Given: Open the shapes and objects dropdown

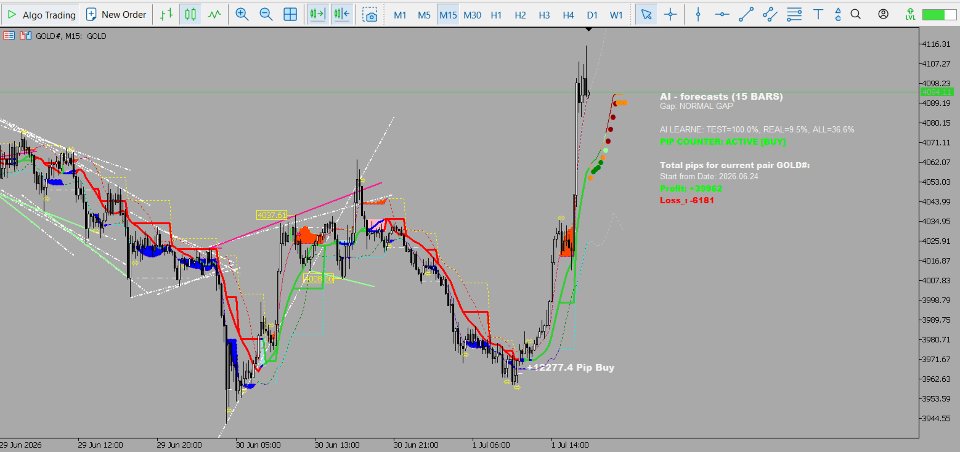Looking at the screenshot, I should click(x=838, y=15).
